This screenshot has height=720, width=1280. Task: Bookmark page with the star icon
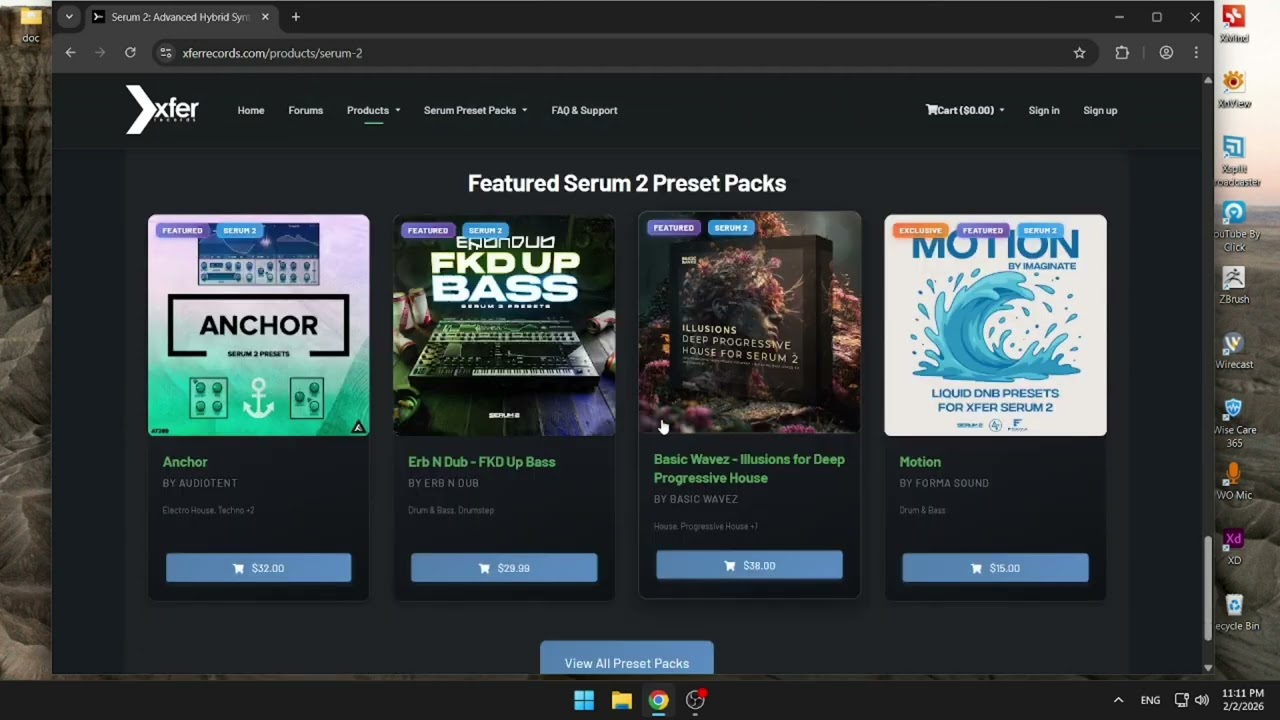(1079, 53)
